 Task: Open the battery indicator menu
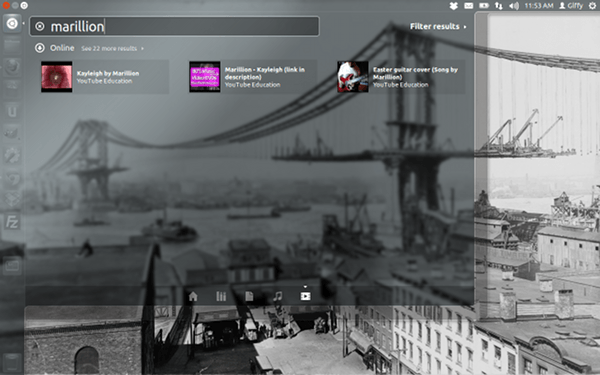484,5
